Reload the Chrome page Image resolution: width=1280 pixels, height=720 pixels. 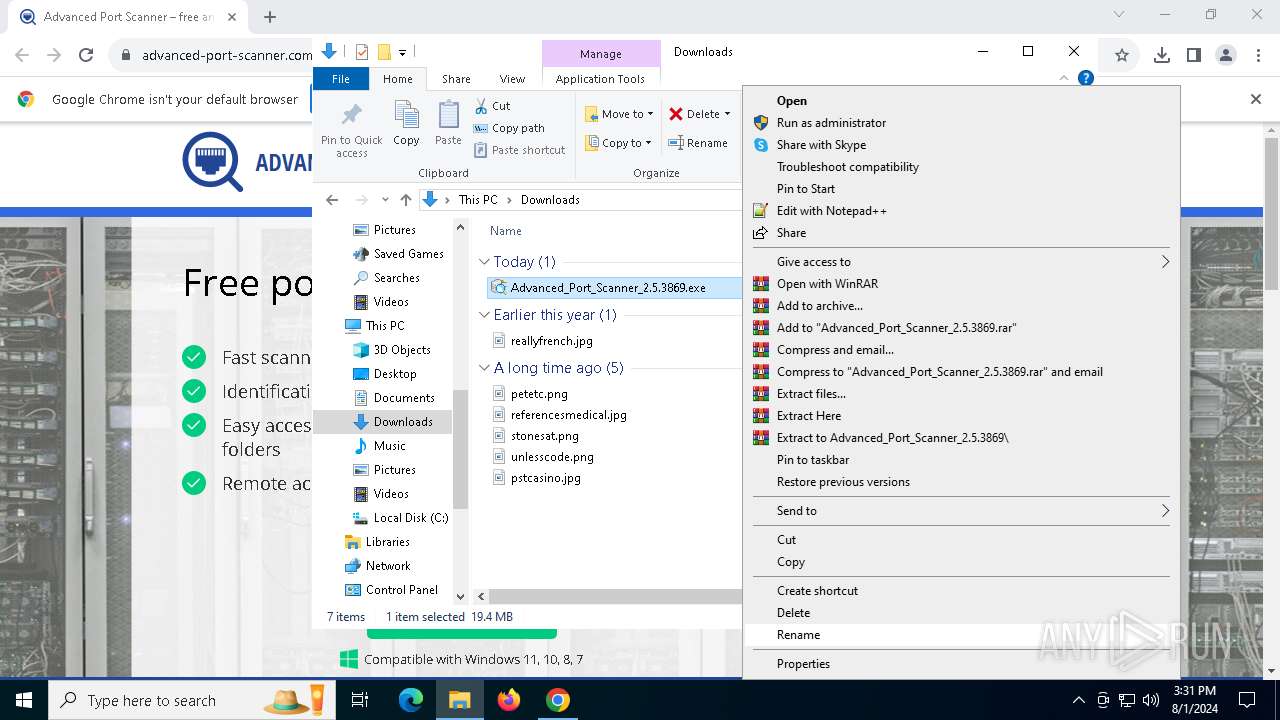(x=86, y=56)
